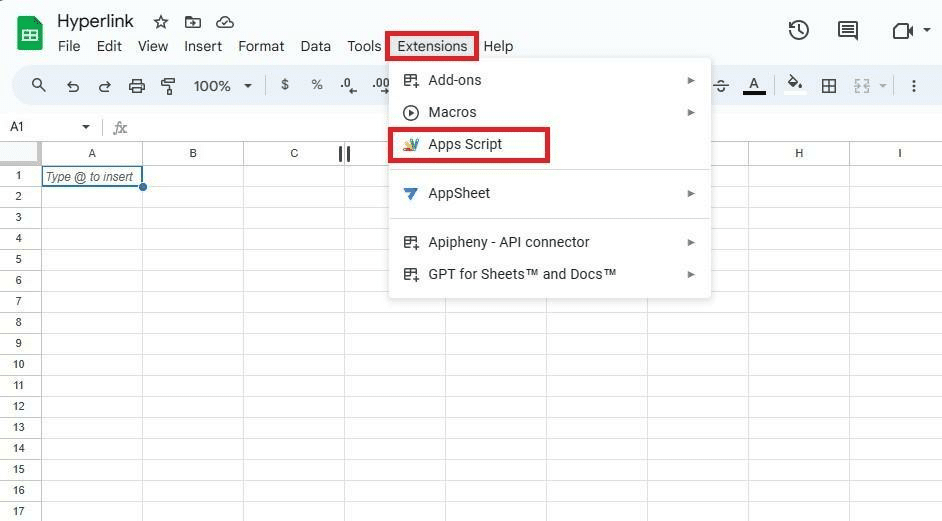Viewport: 942px width, 521px height.
Task: Open fill color picker
Action: coord(795,85)
